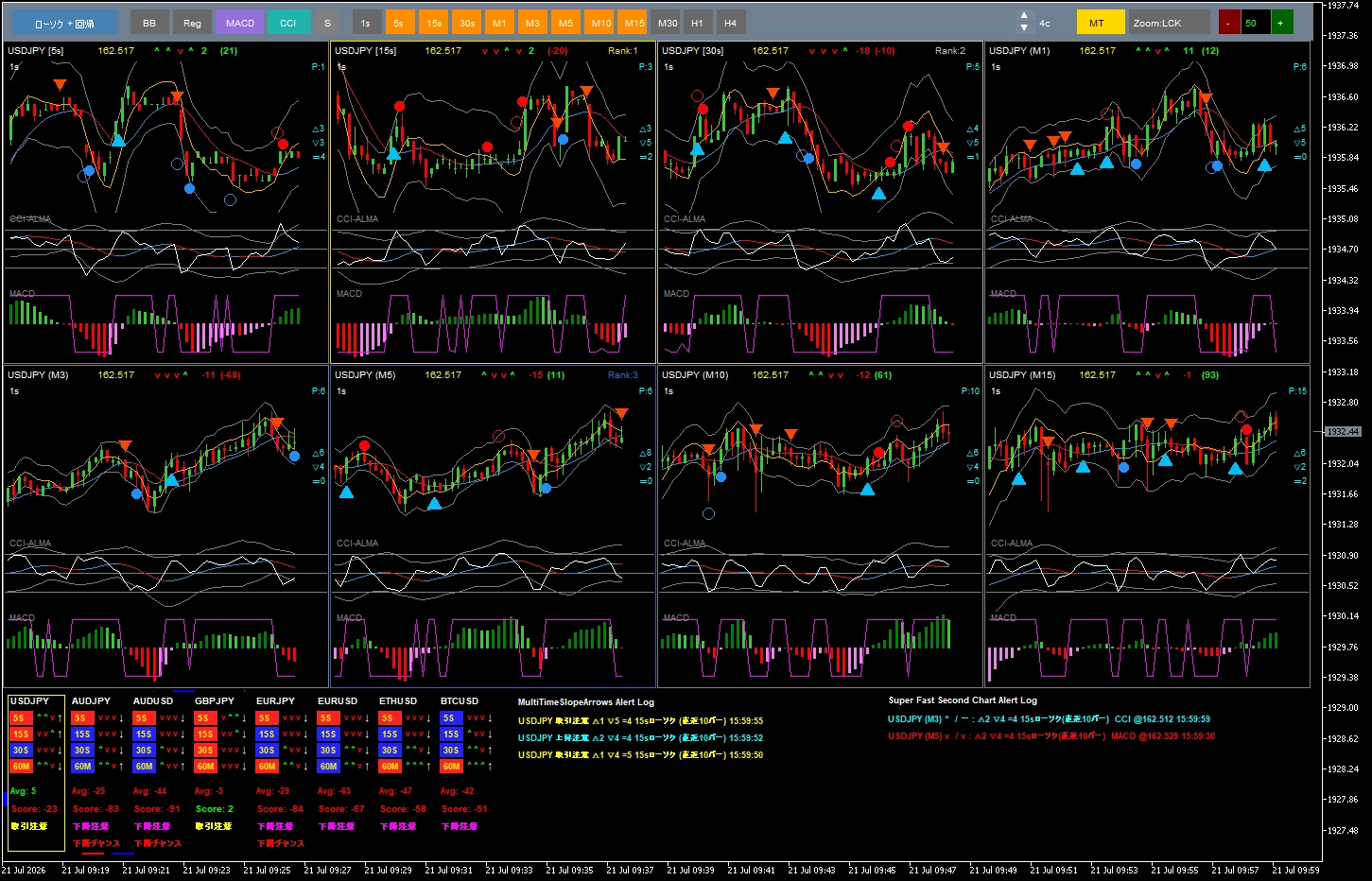The image size is (1372, 881).
Task: Click the Rank:3 label on M5 chart
Action: [x=623, y=375]
